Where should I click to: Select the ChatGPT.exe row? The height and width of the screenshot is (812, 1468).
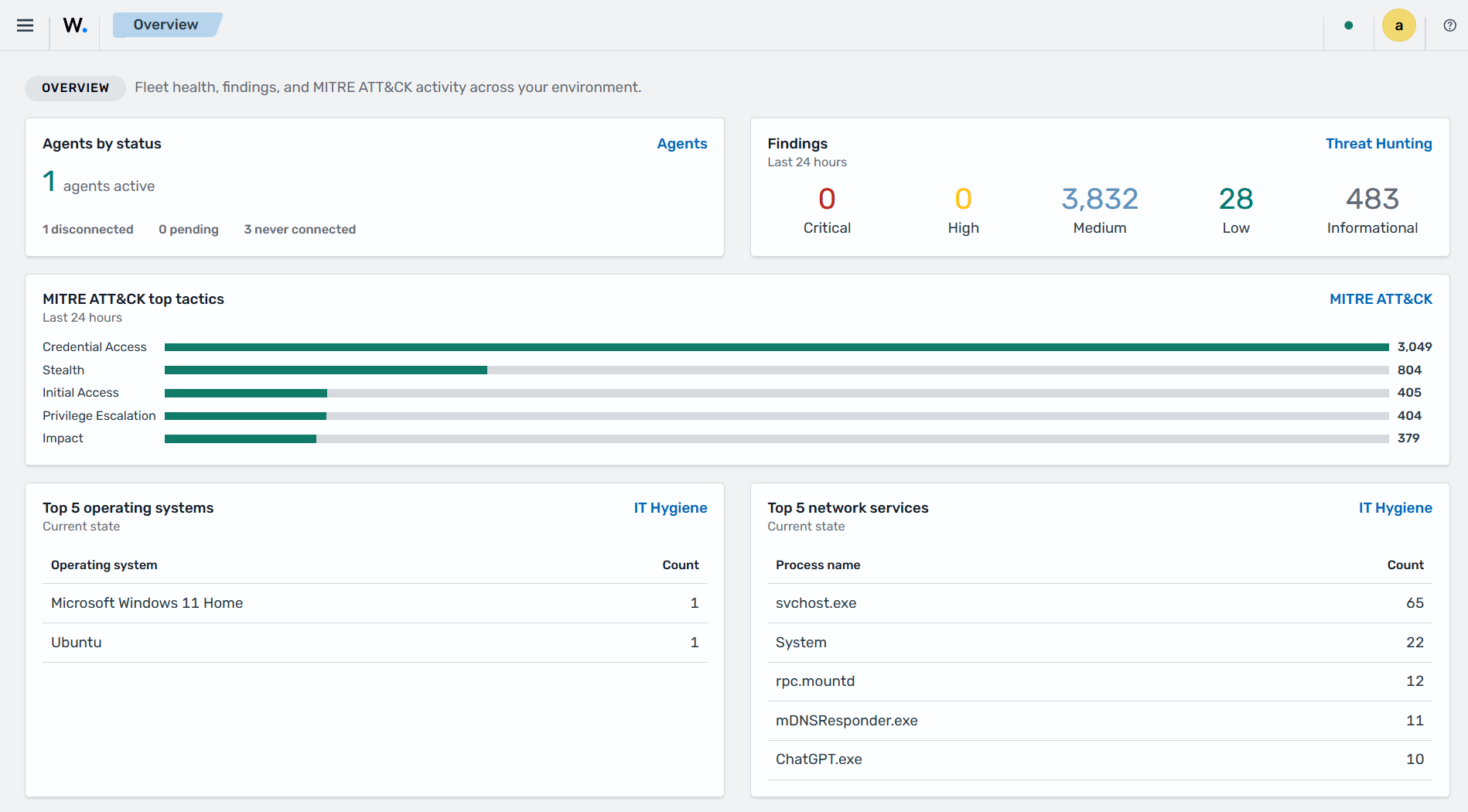pos(1100,759)
